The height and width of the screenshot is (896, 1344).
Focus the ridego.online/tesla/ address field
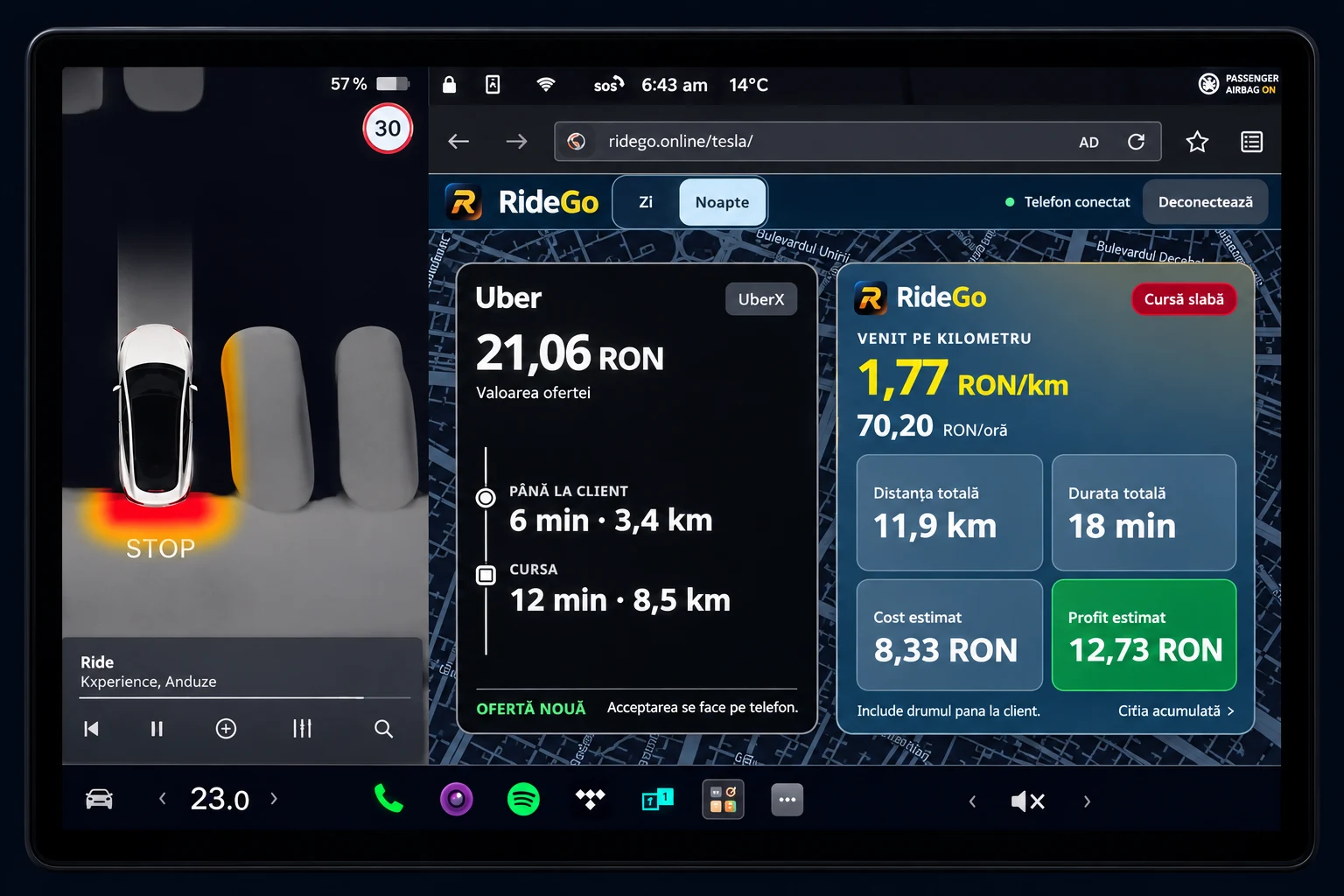tap(857, 142)
